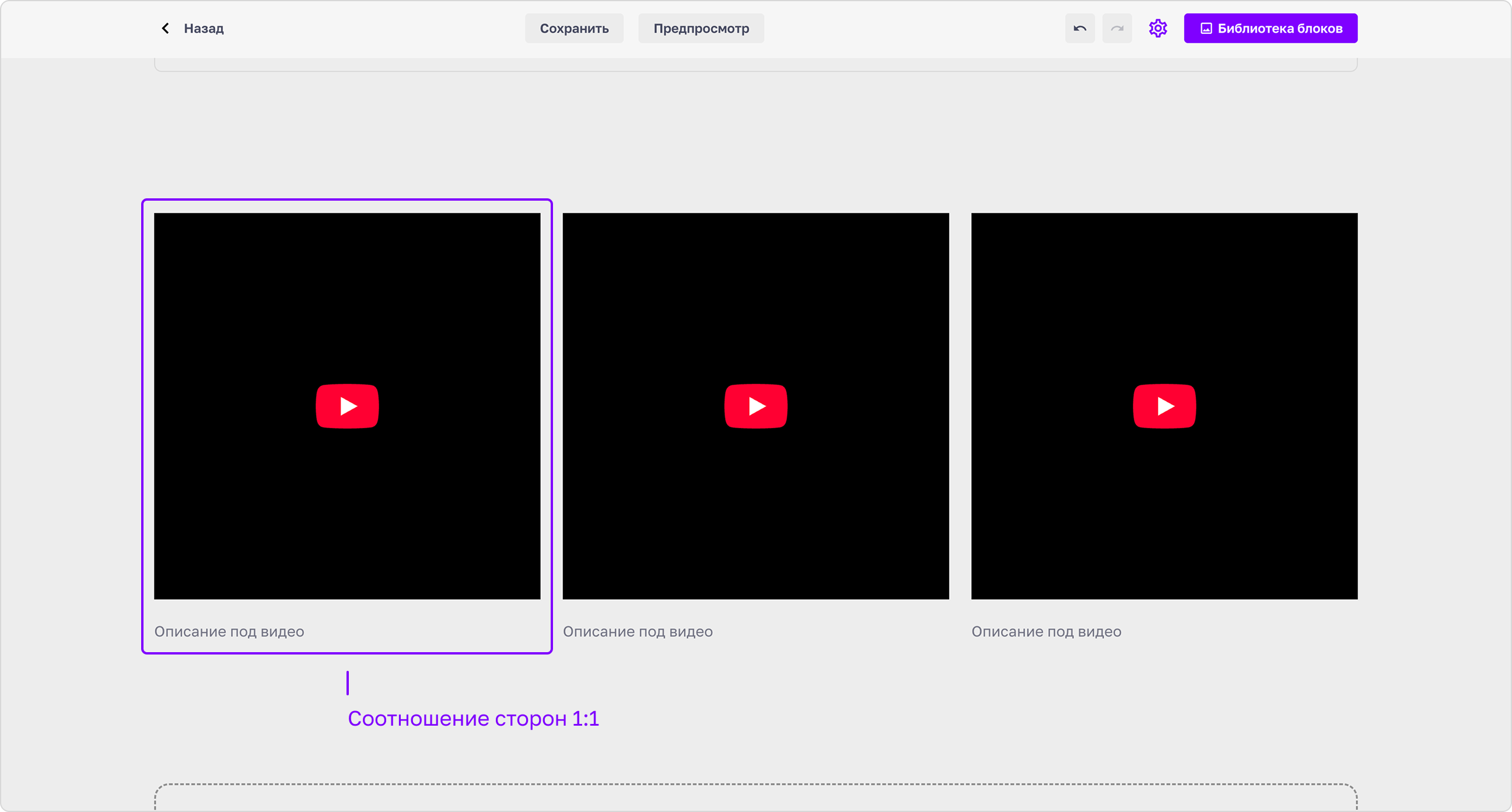Open Библиотека блоков

pos(1270,28)
